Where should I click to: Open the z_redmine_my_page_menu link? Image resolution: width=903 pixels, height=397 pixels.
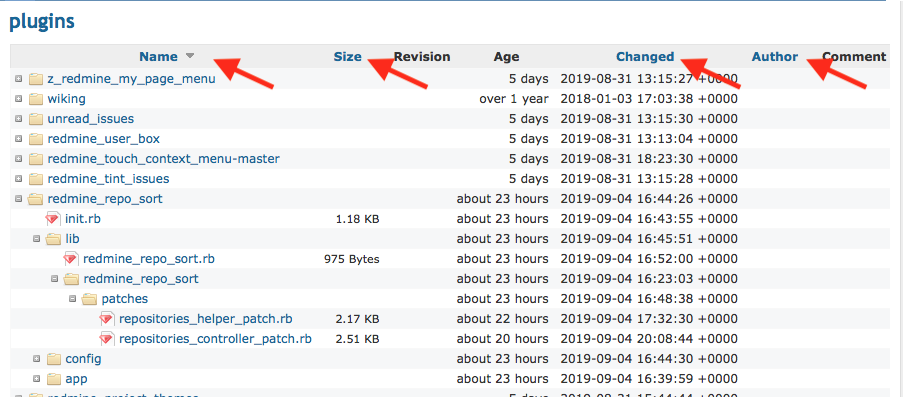tap(131, 79)
